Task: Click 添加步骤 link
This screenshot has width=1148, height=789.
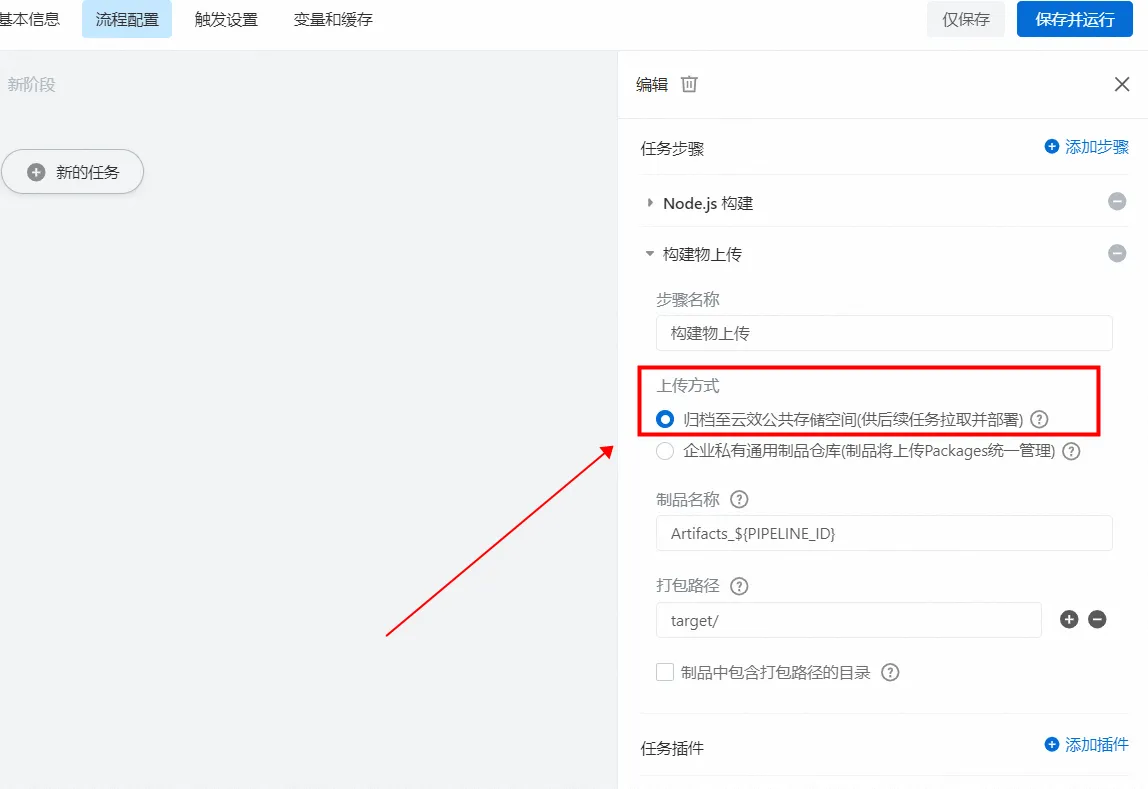Action: pyautogui.click(x=1097, y=146)
